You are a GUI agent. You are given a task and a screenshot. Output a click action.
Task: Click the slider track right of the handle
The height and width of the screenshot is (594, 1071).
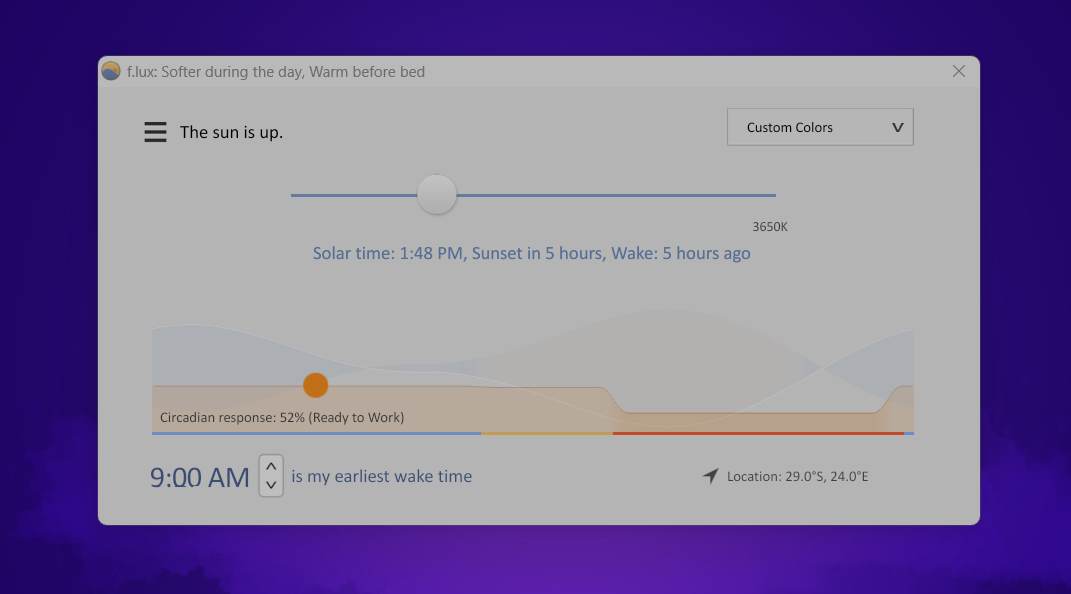pyautogui.click(x=620, y=195)
